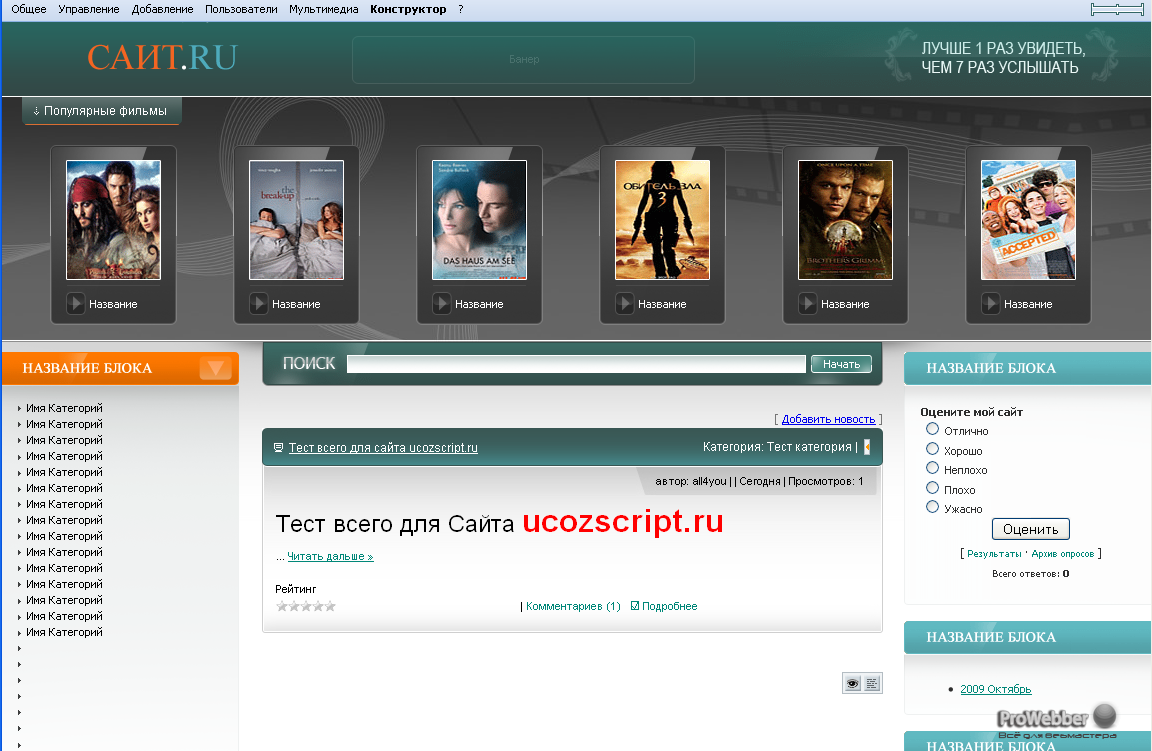Select the Ужасно poll option
This screenshot has width=1152, height=751.
[x=932, y=507]
